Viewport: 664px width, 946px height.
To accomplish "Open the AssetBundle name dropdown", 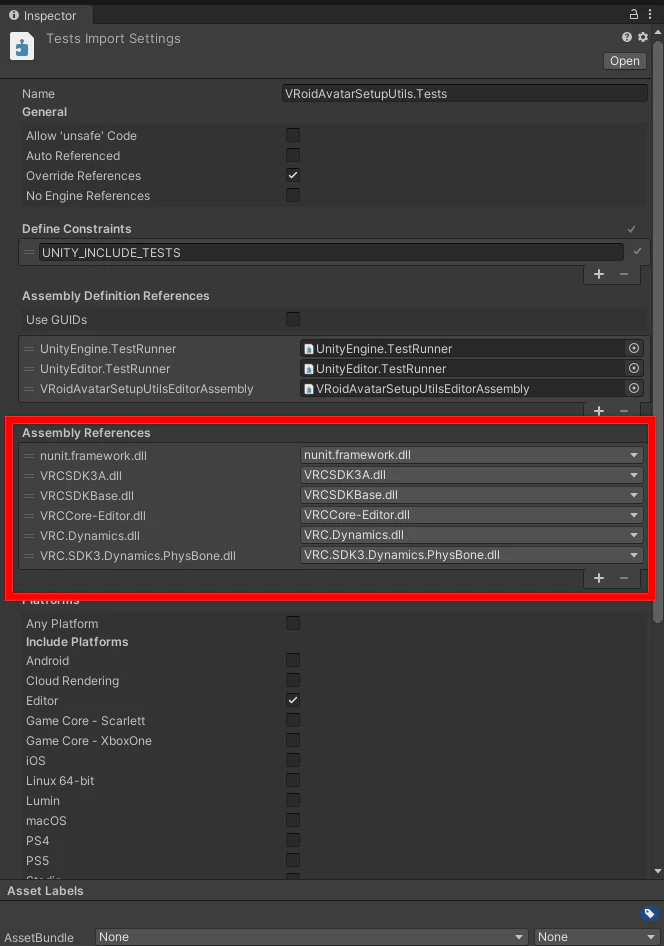I will click(x=311, y=937).
